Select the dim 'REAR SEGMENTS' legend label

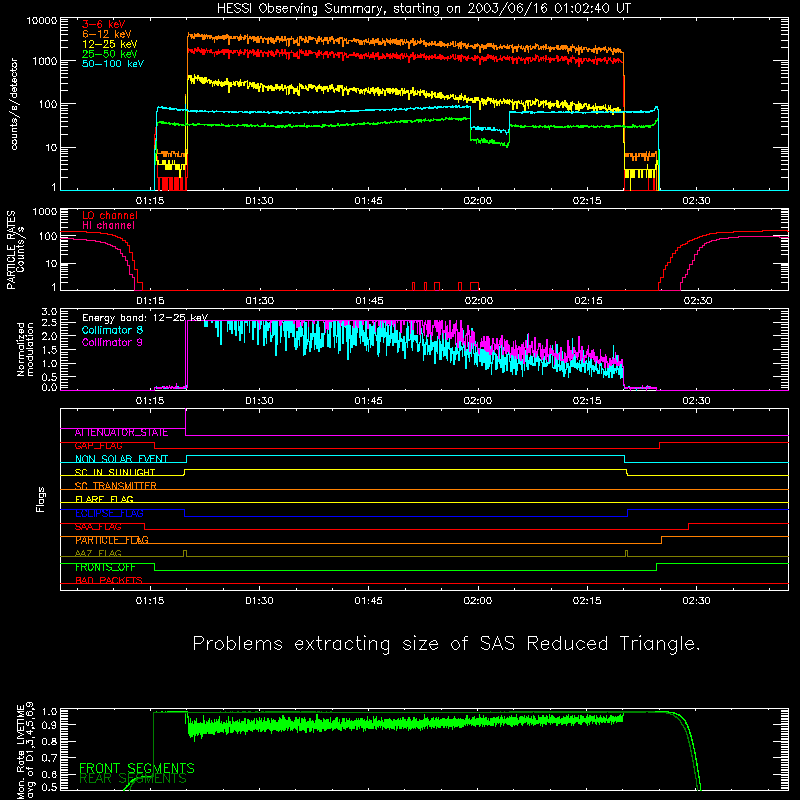click(133, 779)
